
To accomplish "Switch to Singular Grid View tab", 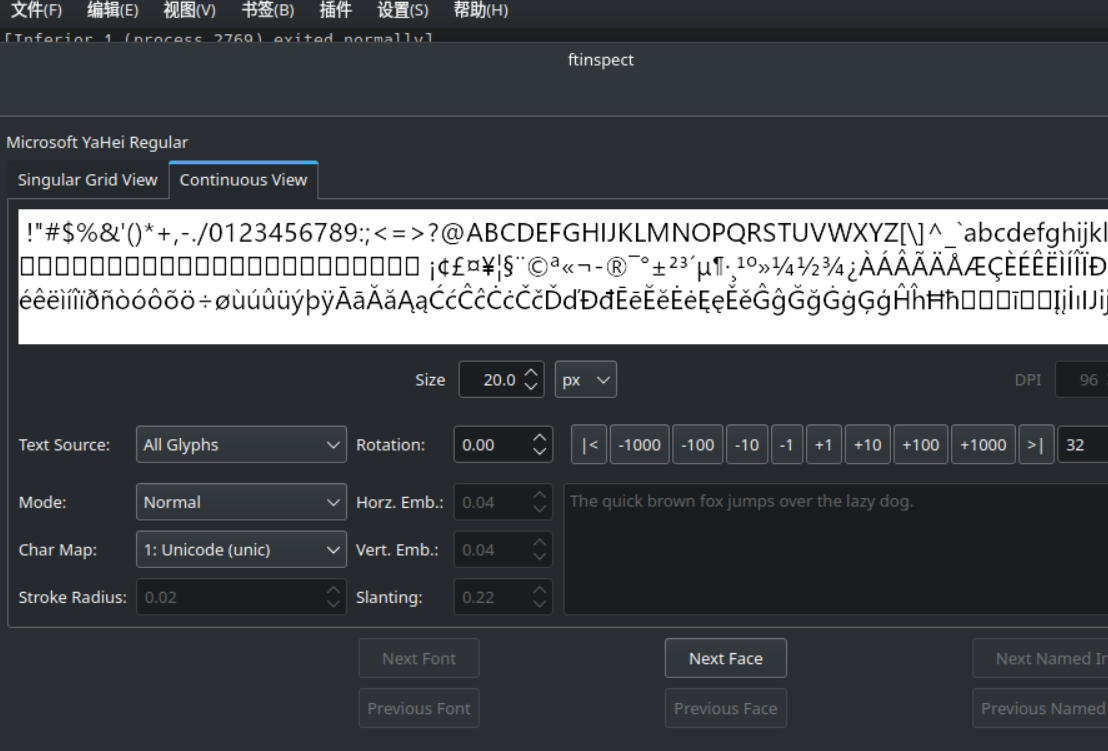I will point(88,180).
